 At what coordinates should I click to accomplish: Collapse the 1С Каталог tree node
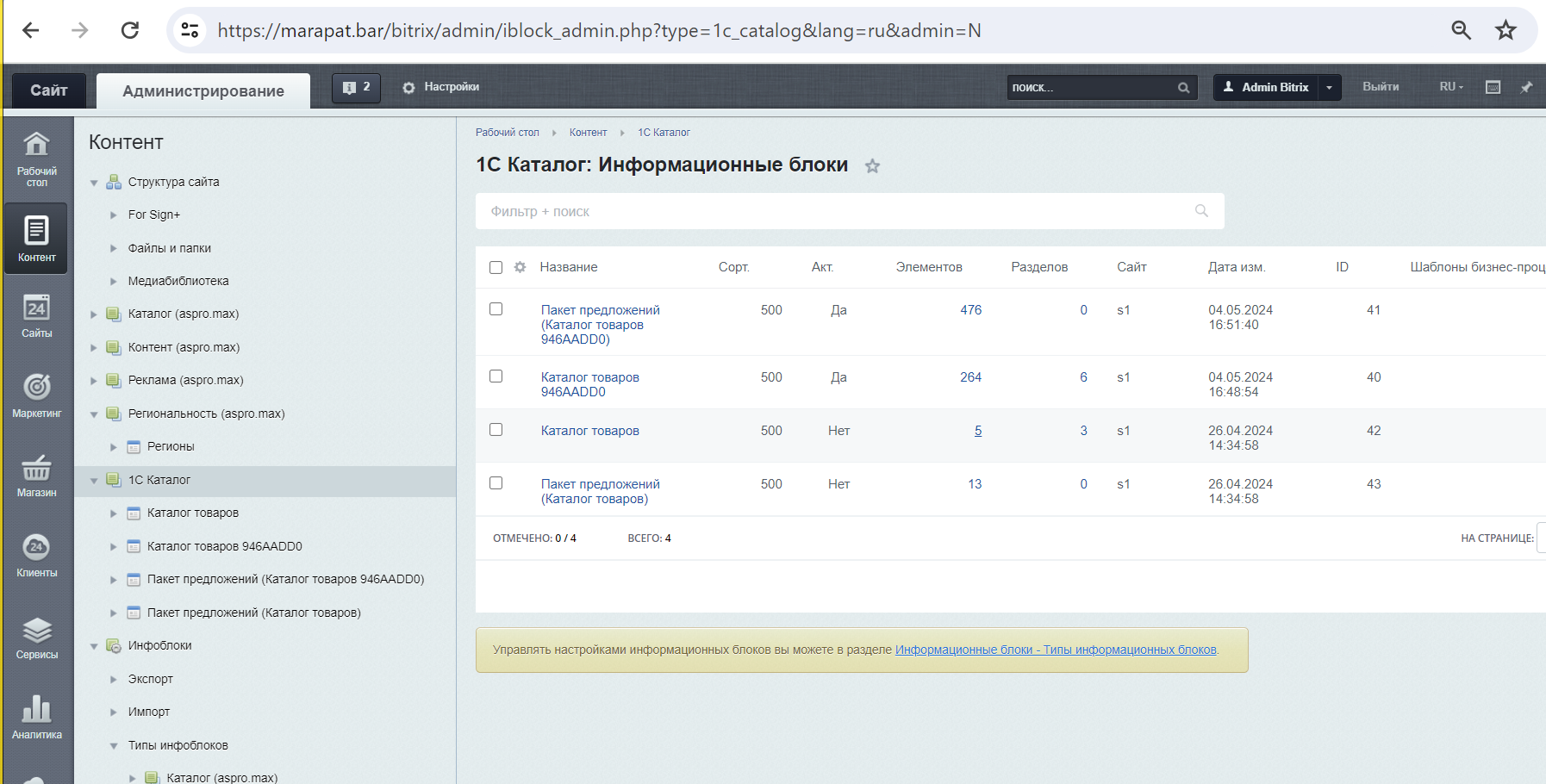pyautogui.click(x=94, y=481)
